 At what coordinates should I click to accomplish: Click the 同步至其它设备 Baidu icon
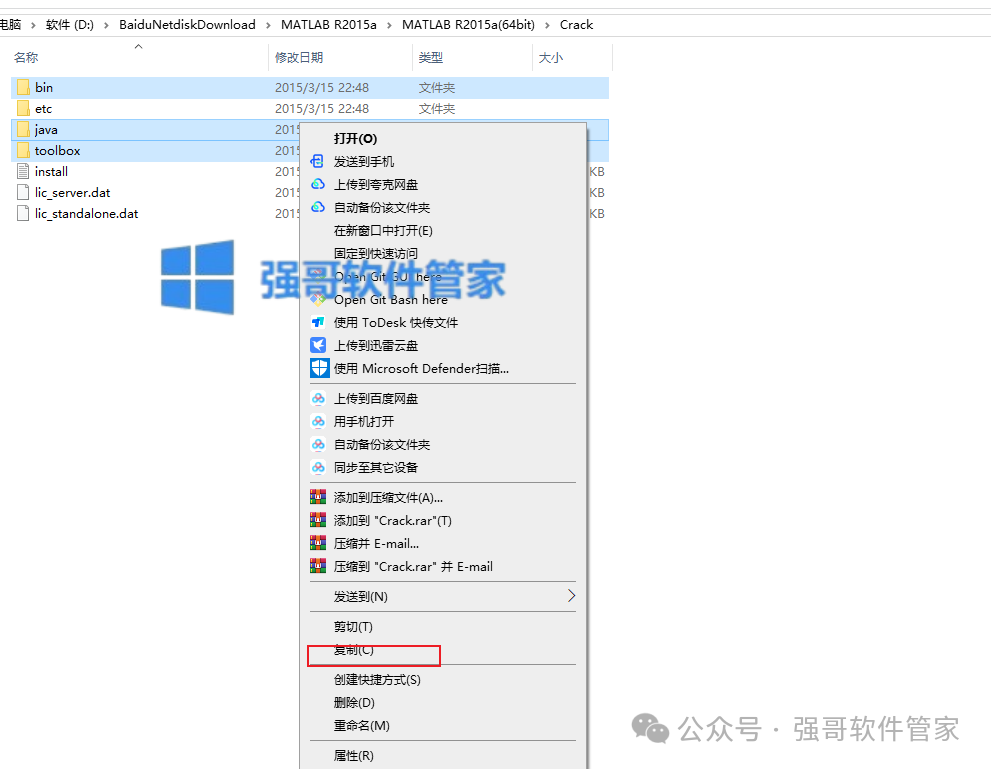[x=318, y=468]
